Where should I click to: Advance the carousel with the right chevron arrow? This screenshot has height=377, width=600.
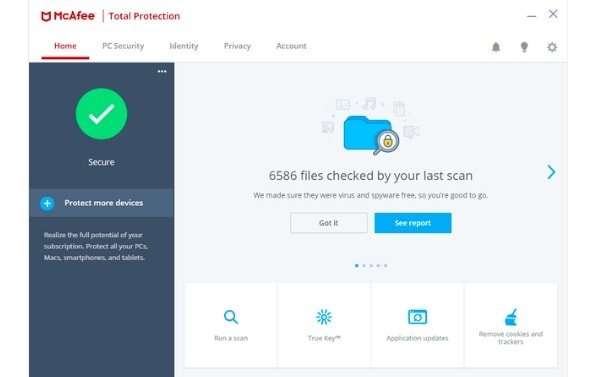tap(551, 172)
